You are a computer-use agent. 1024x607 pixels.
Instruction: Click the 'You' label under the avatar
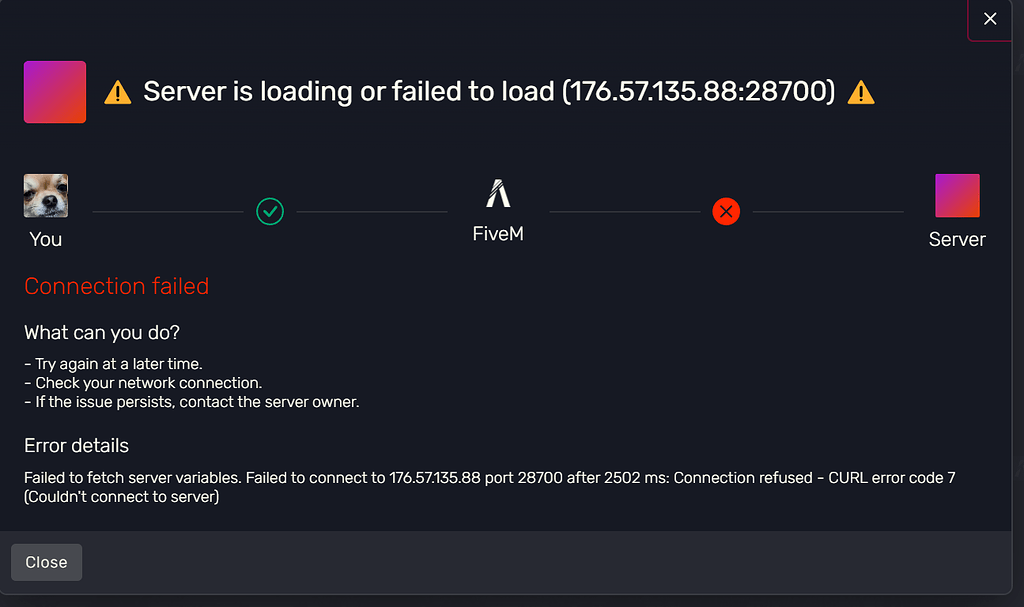point(46,239)
